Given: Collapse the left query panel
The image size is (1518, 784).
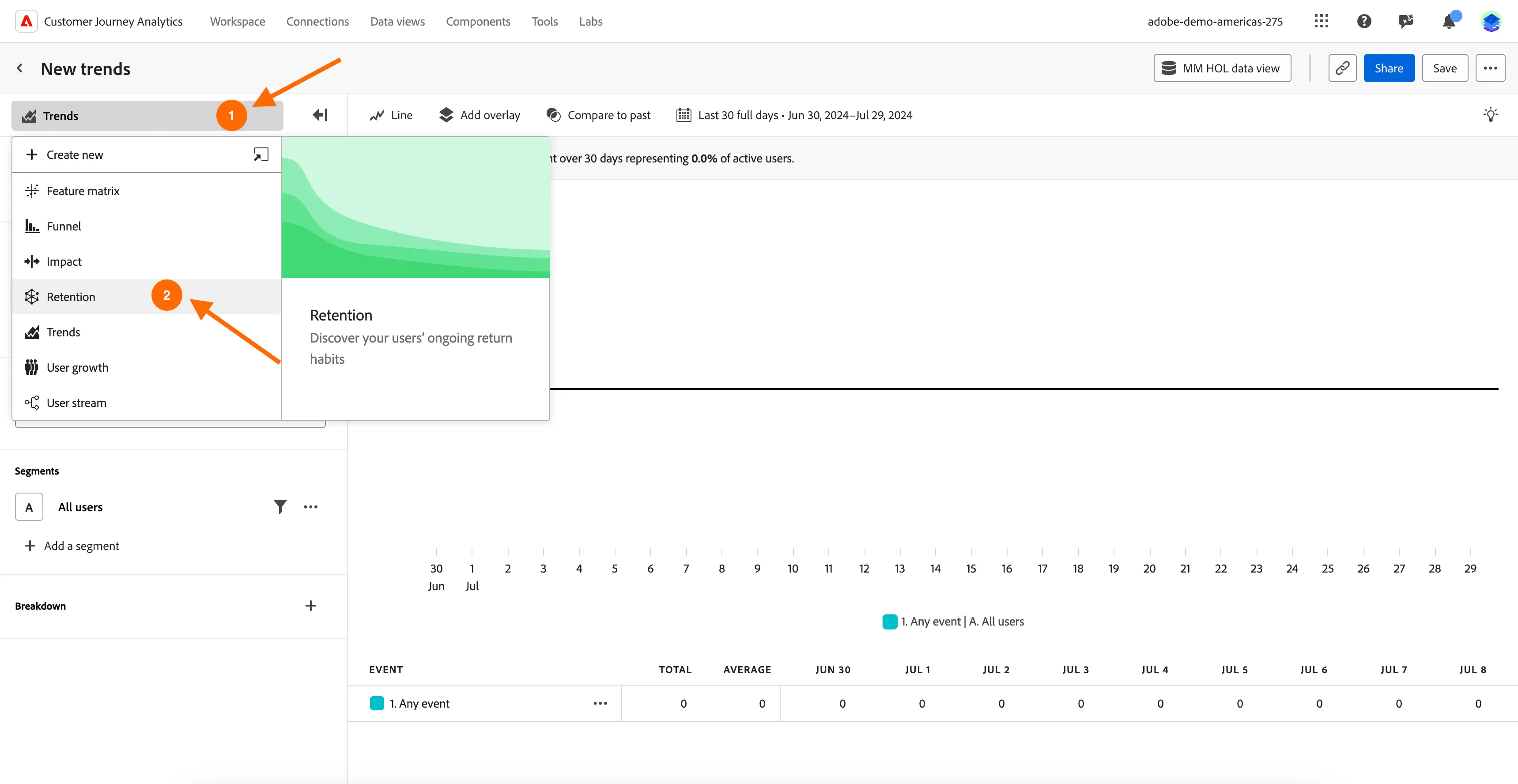Looking at the screenshot, I should click(320, 115).
